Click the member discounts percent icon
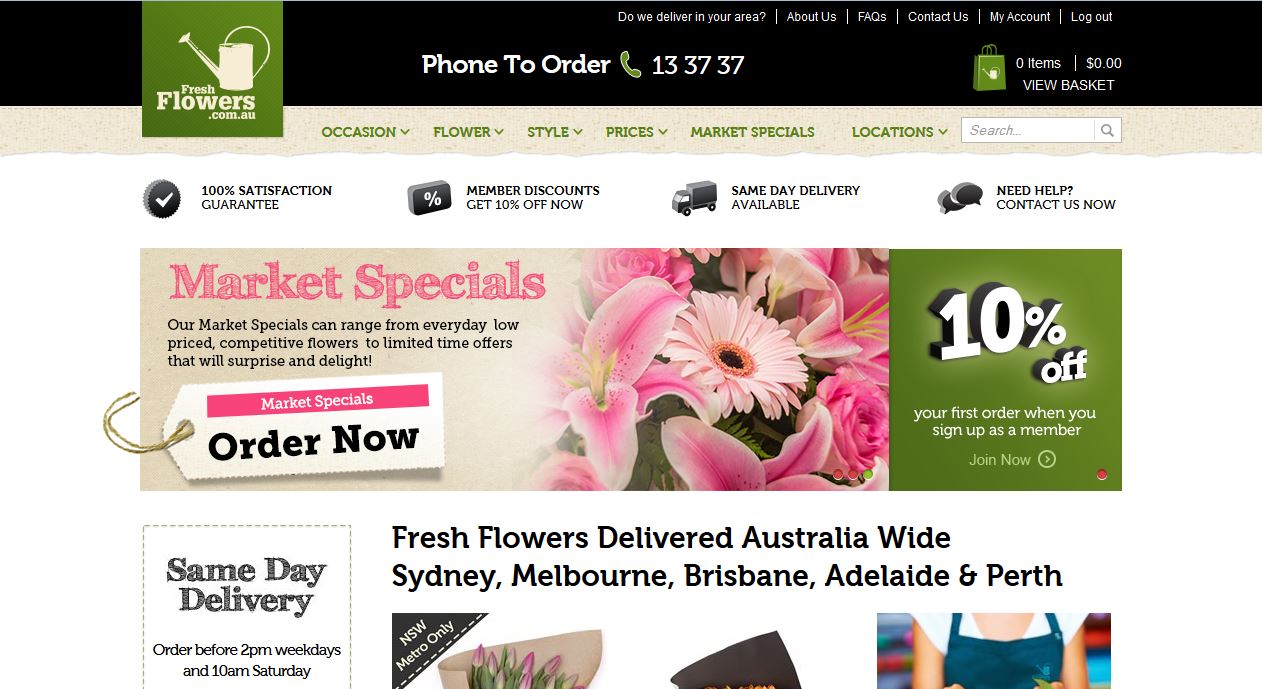1262x689 pixels. [430, 198]
